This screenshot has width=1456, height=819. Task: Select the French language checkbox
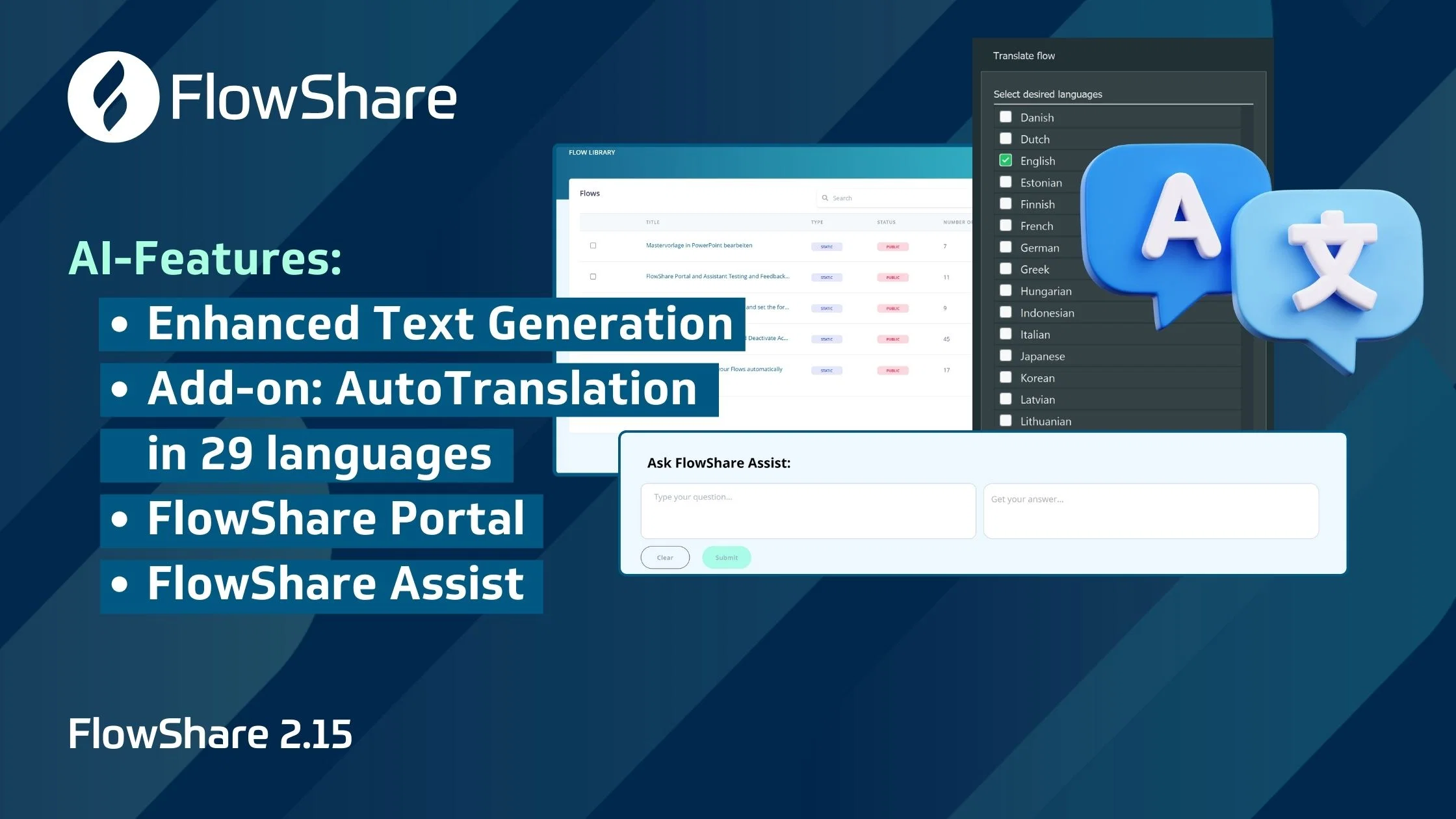[x=1006, y=226]
